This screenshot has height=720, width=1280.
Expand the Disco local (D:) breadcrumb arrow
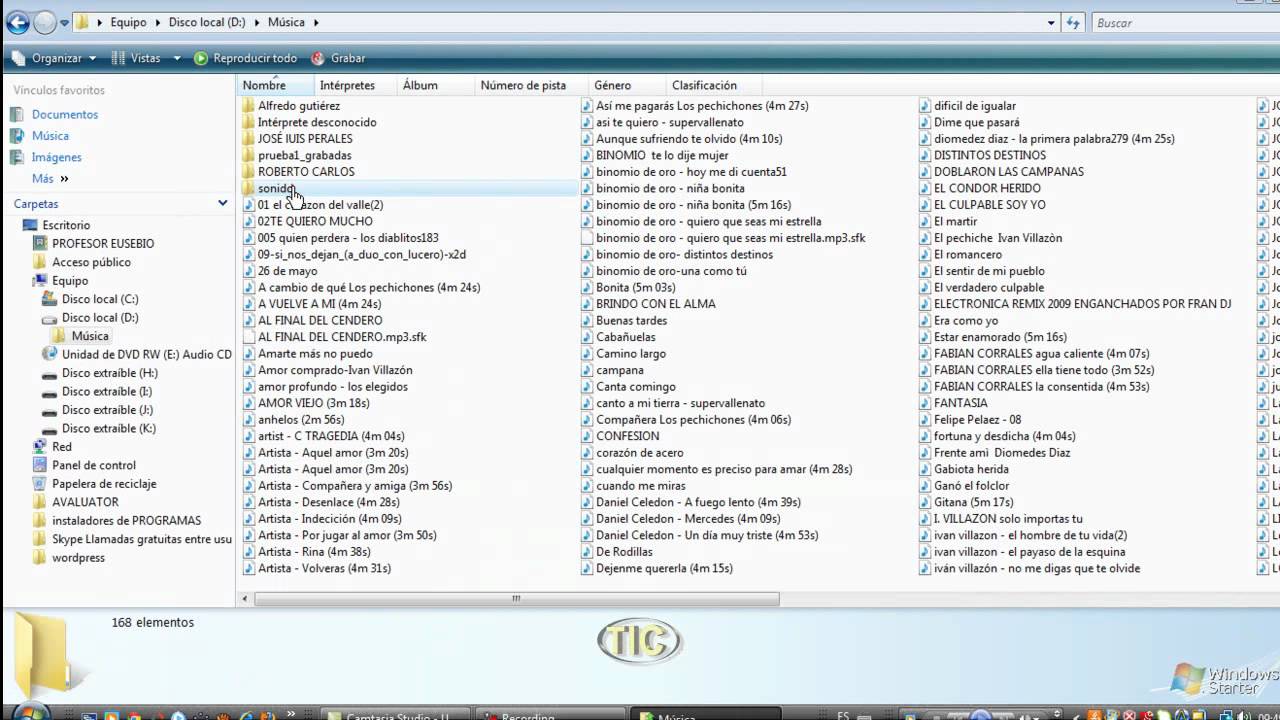point(256,22)
